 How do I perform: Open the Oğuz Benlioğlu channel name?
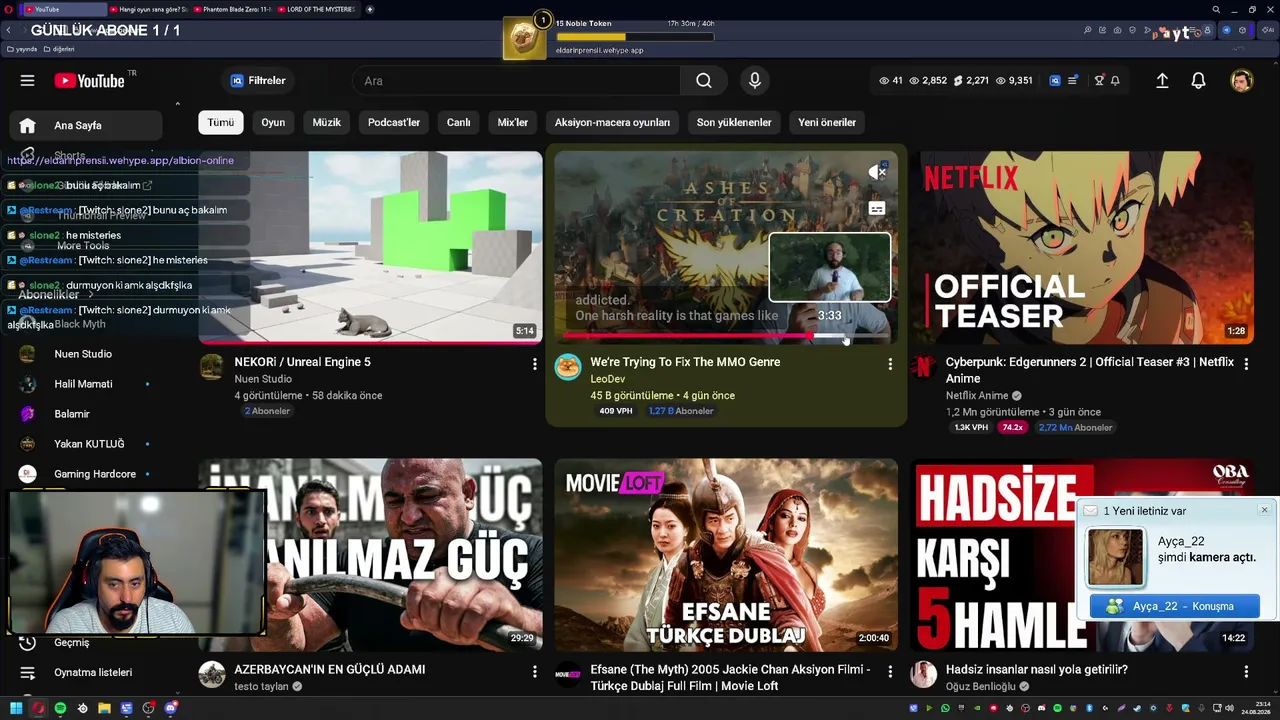coord(981,687)
